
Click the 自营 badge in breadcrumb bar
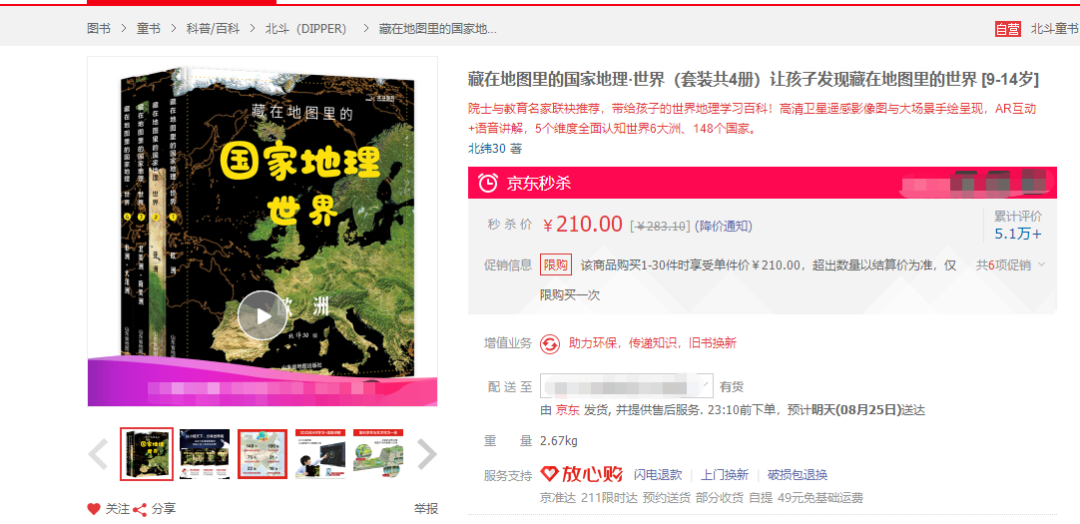1007,29
